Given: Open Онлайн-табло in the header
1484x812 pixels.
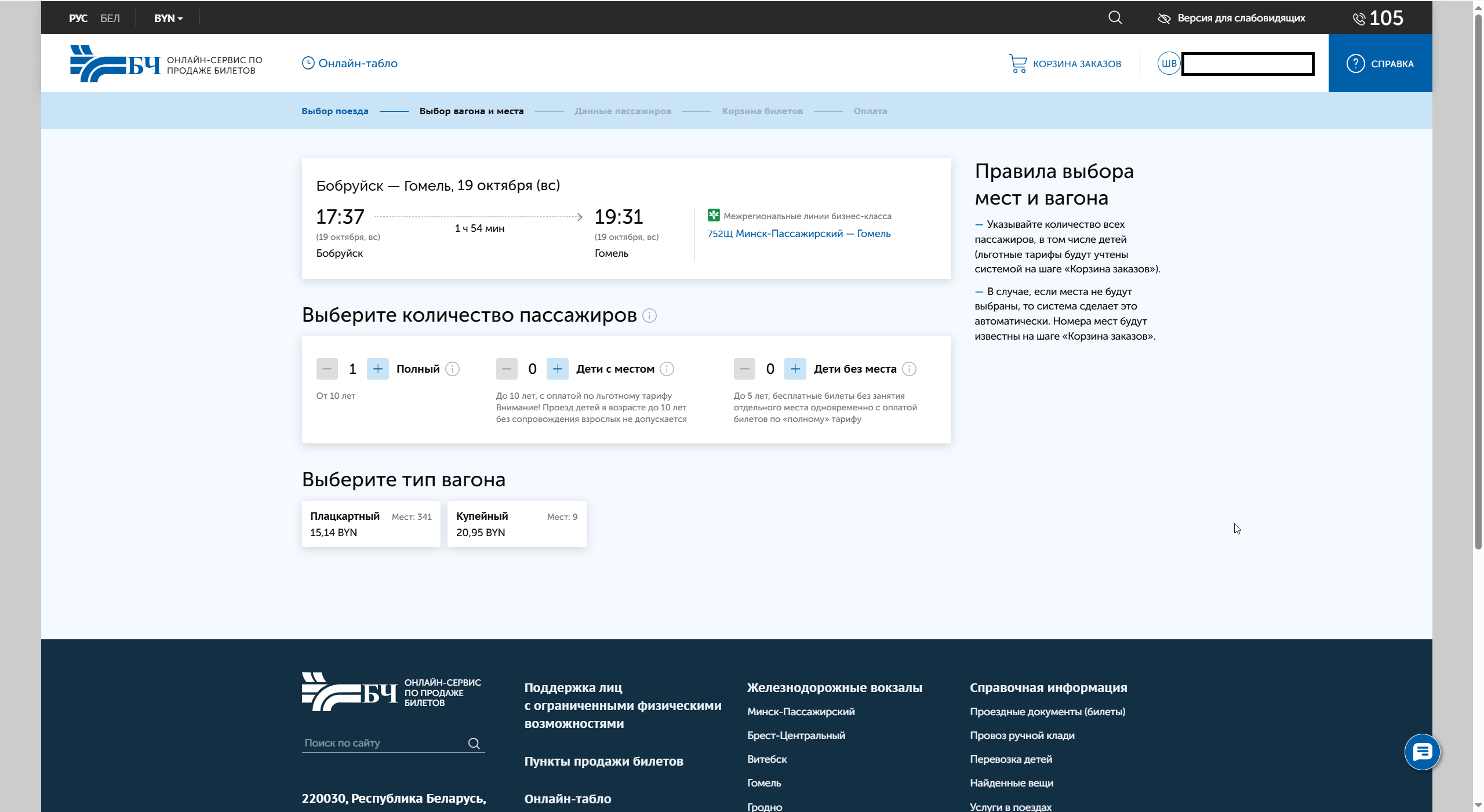Looking at the screenshot, I should (350, 63).
